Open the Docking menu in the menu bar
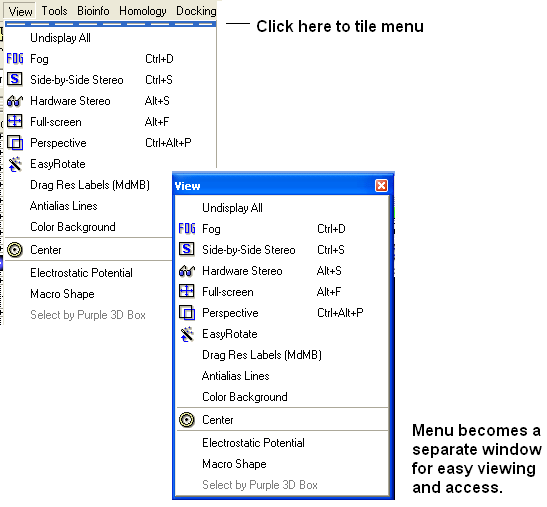This screenshot has width=547, height=507. 196,11
